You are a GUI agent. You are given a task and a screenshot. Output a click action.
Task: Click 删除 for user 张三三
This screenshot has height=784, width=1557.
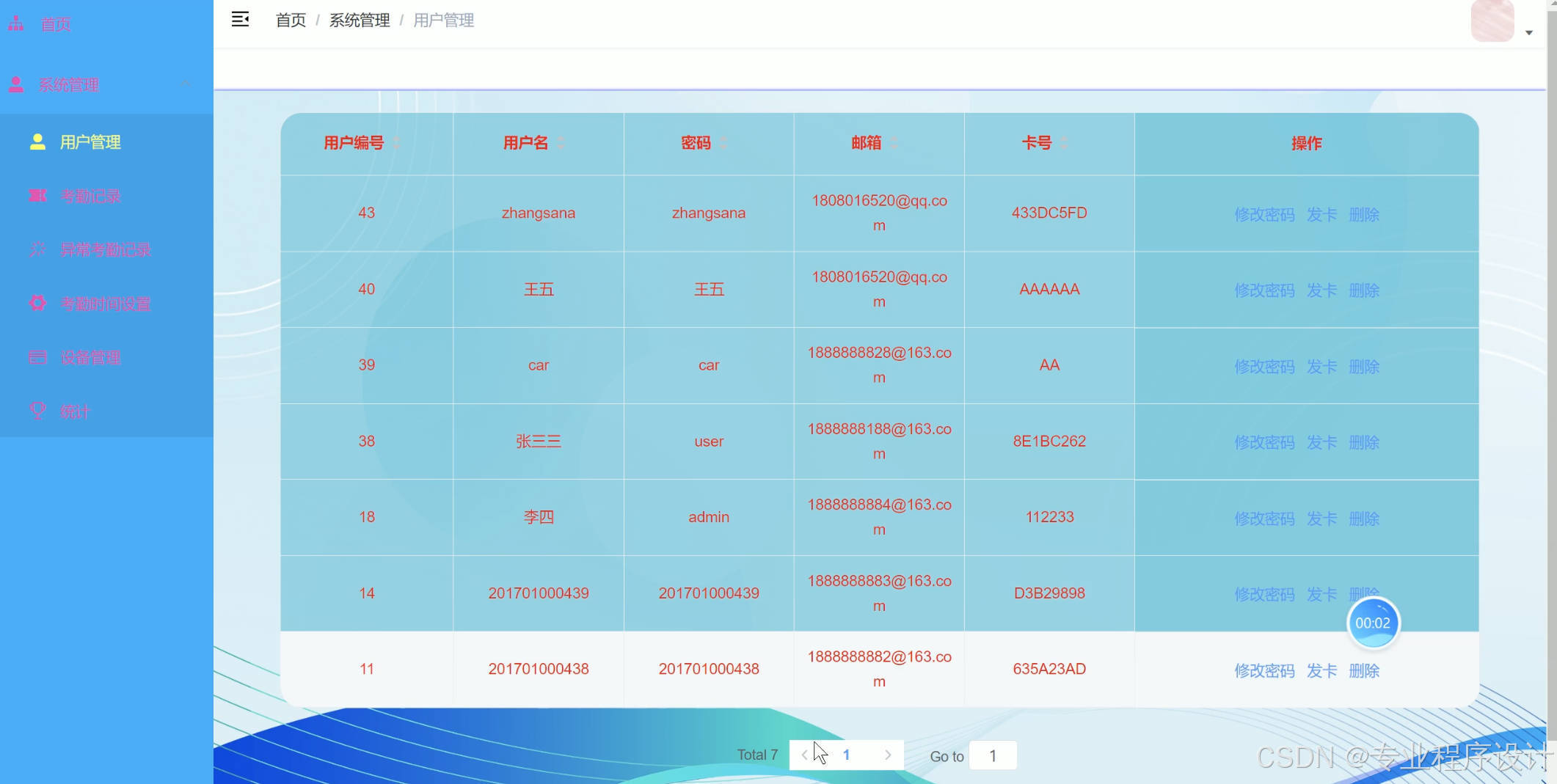(1364, 442)
